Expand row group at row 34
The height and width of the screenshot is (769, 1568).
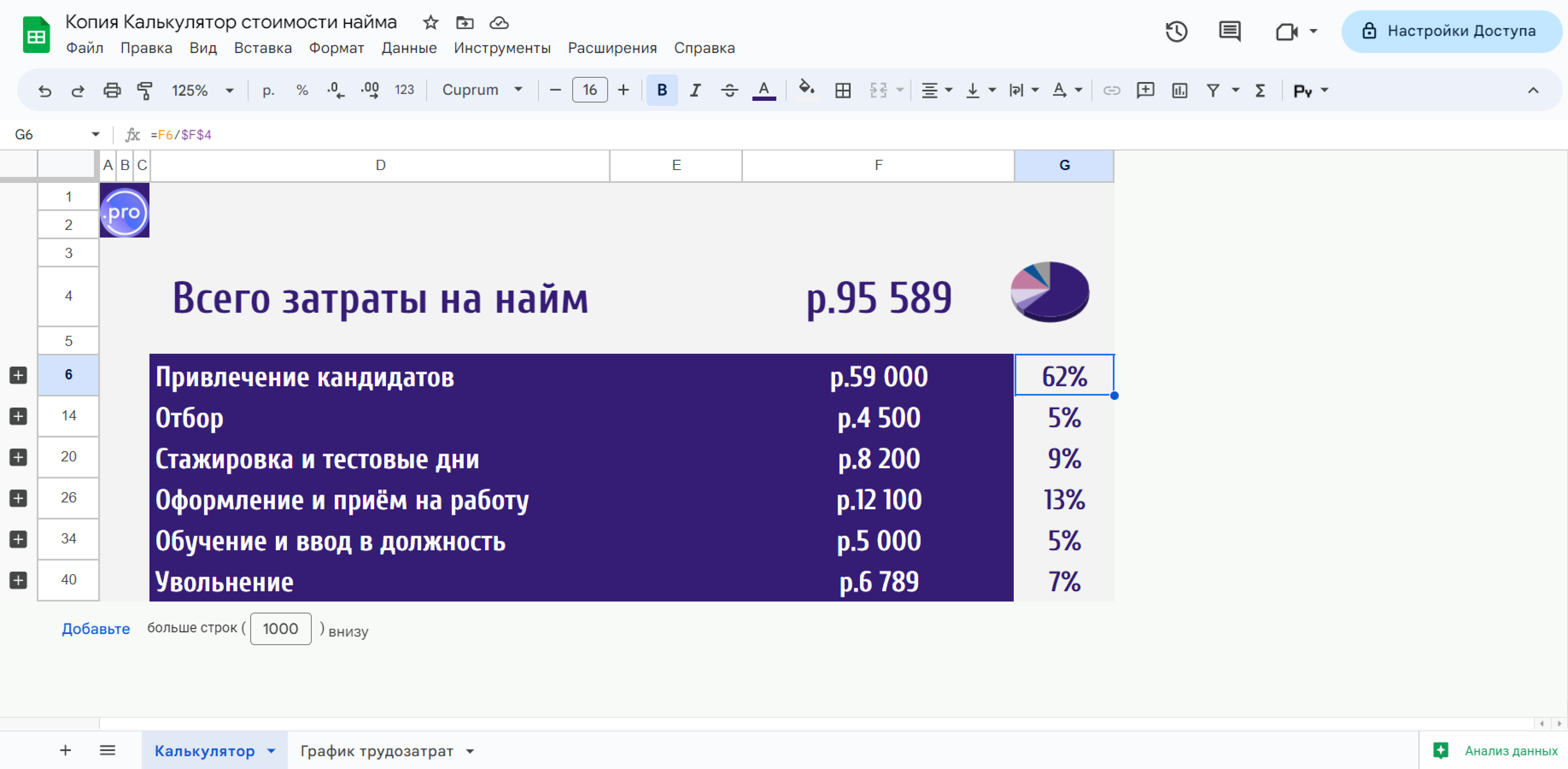point(18,539)
